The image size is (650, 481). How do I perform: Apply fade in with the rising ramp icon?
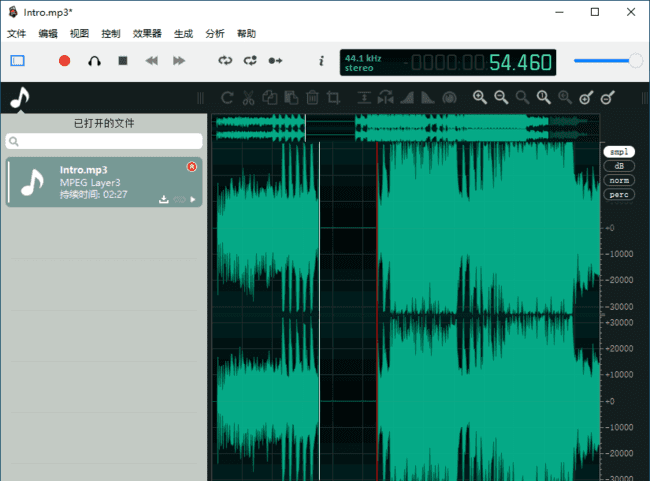407,98
